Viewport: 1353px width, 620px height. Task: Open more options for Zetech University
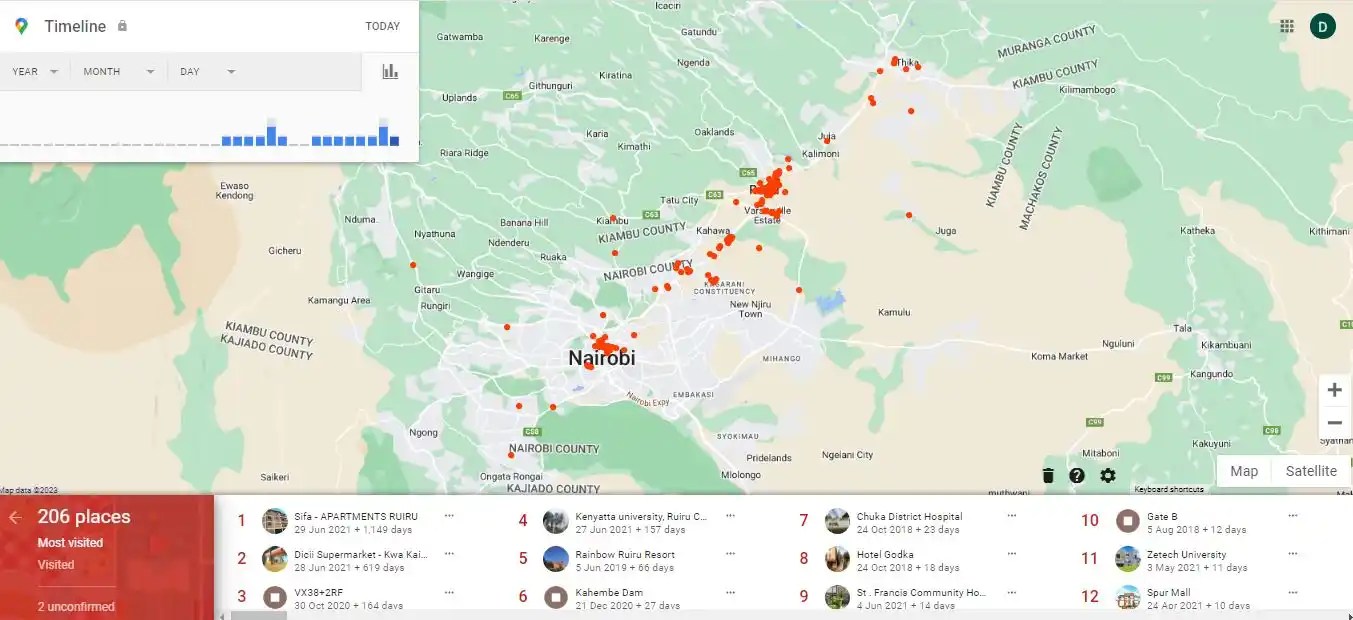(1293, 554)
